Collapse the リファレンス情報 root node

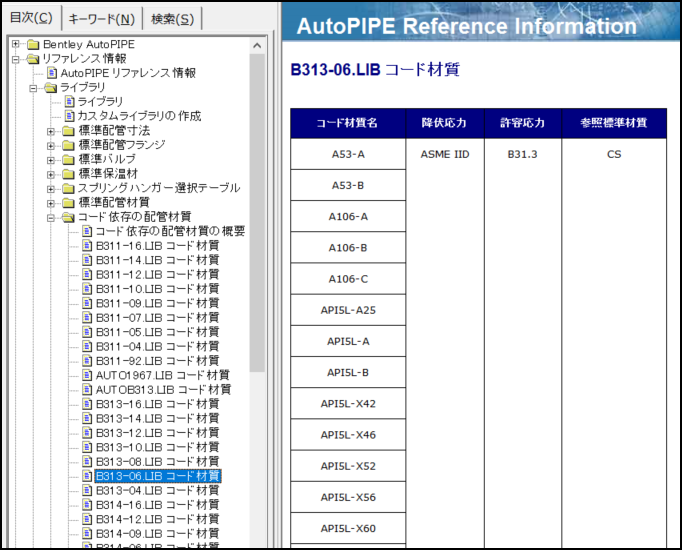click(16, 59)
